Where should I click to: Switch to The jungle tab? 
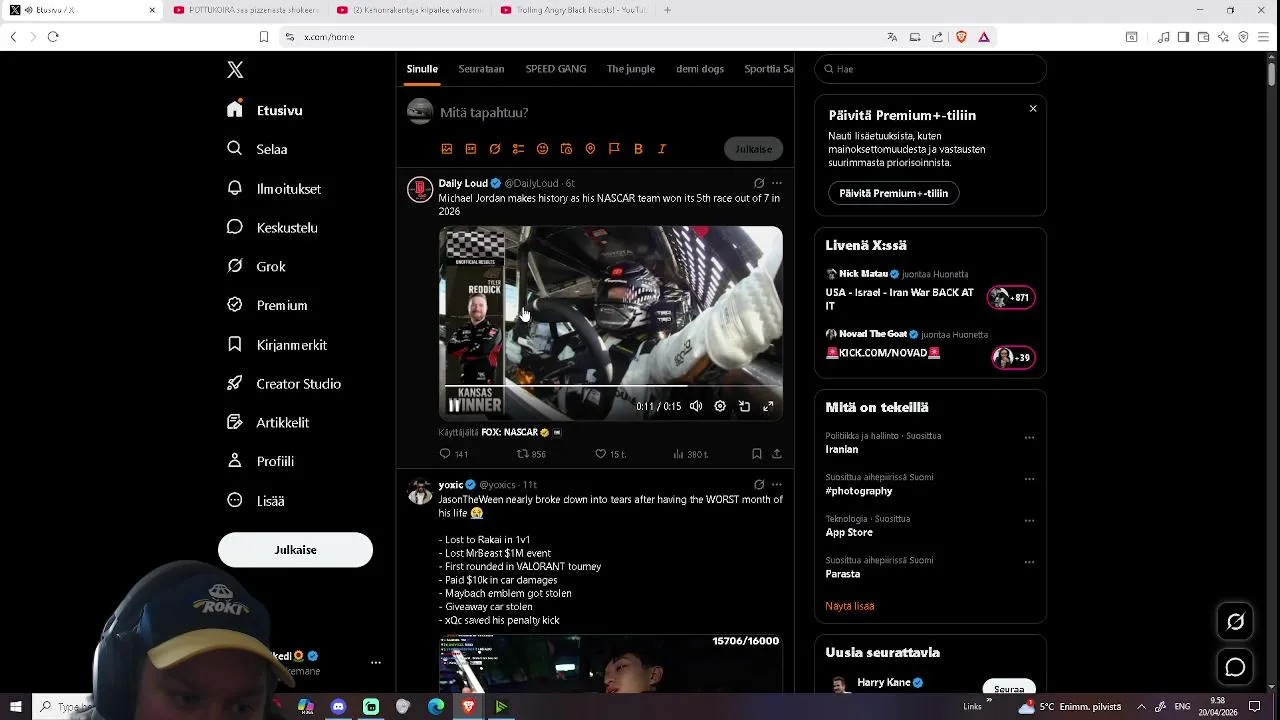tap(631, 69)
